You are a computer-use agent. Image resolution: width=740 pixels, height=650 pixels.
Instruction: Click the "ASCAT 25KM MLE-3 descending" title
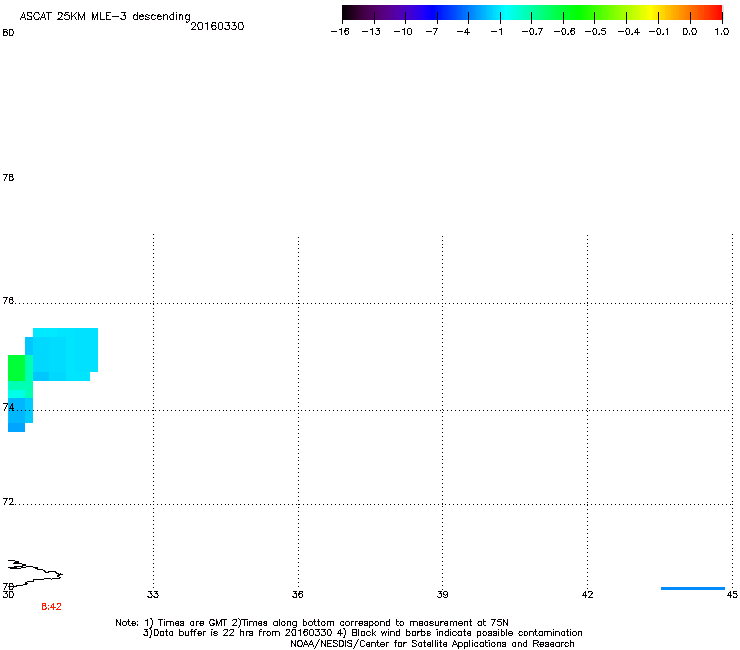[x=105, y=17]
